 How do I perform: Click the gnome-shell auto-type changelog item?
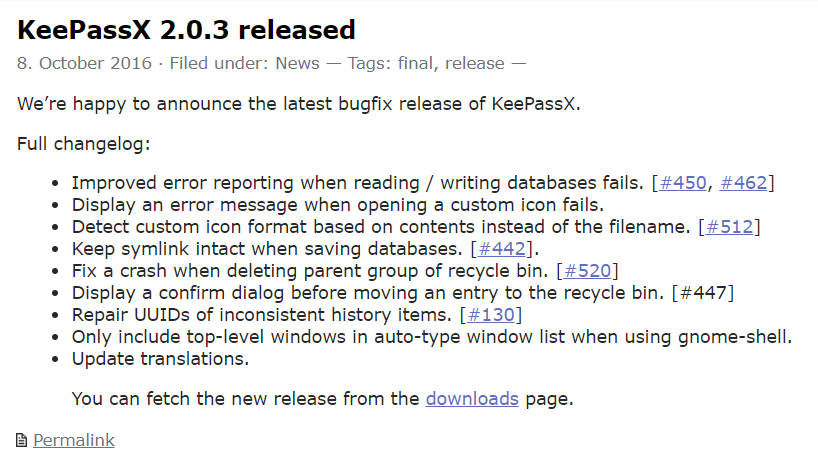(432, 337)
